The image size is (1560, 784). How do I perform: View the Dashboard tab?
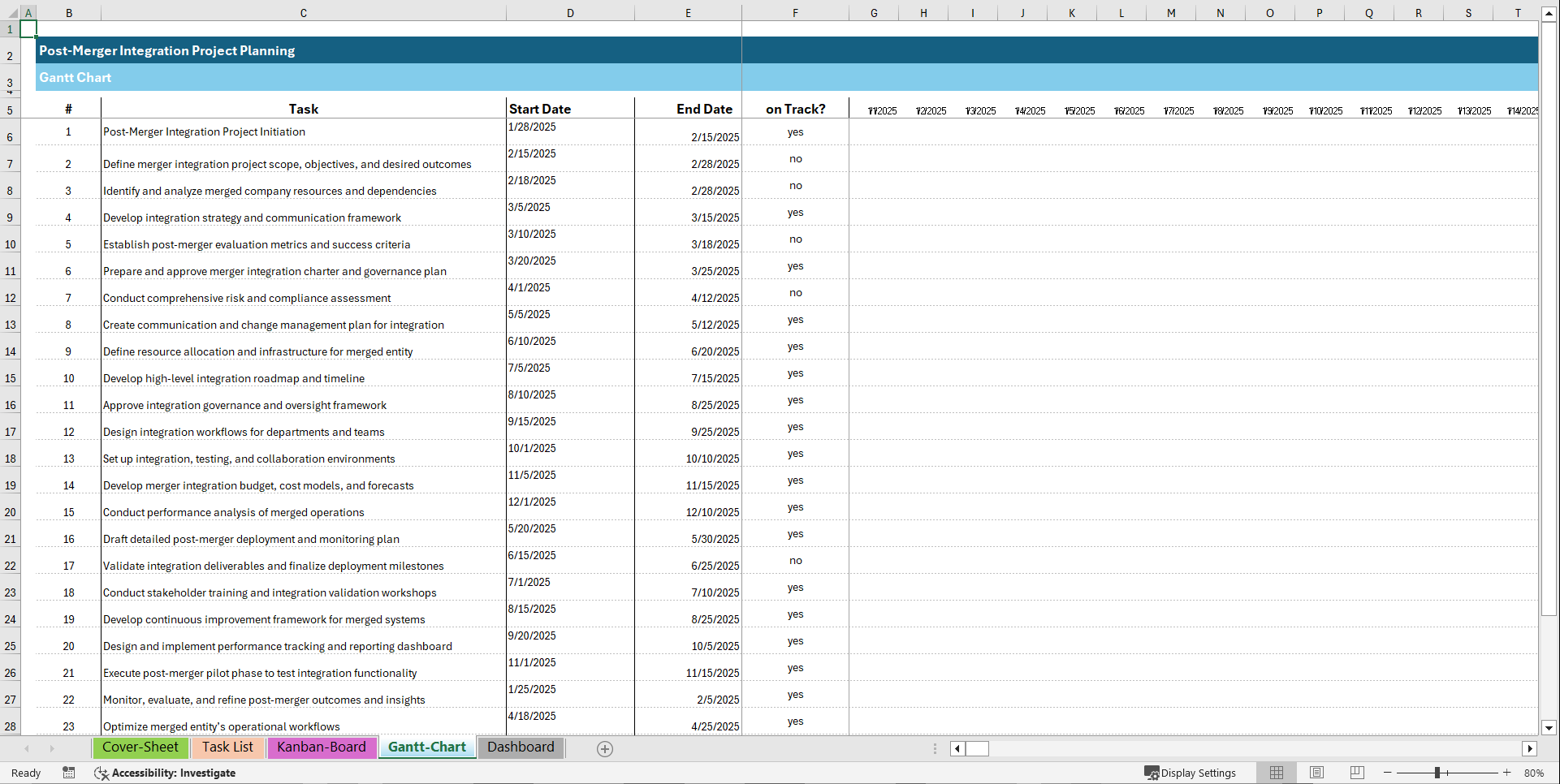521,747
